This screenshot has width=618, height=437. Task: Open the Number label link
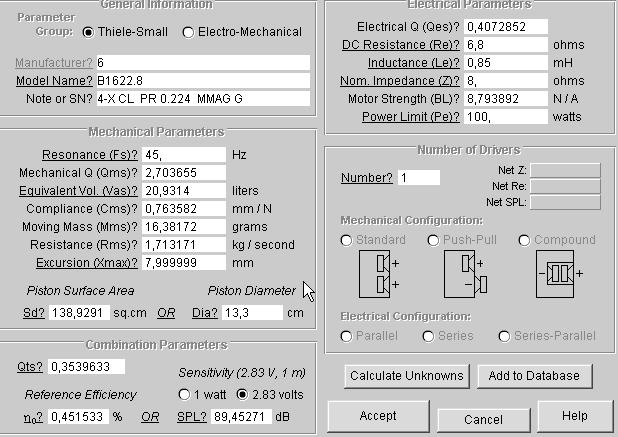pos(367,178)
